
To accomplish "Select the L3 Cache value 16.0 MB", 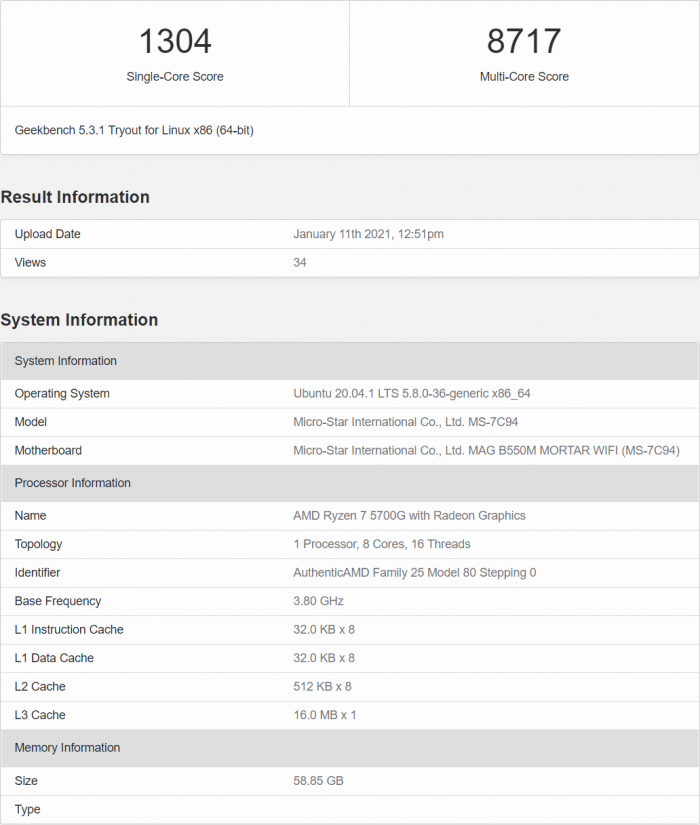I will (x=325, y=715).
